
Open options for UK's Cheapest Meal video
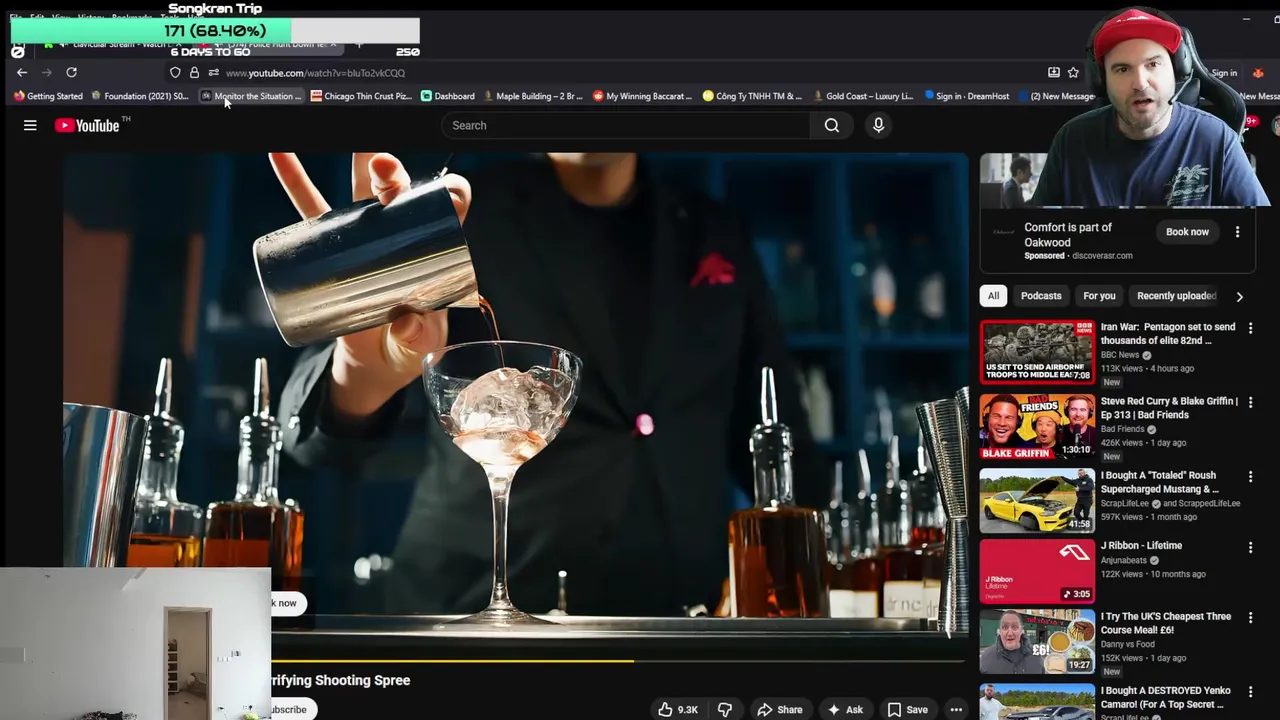click(x=1250, y=618)
